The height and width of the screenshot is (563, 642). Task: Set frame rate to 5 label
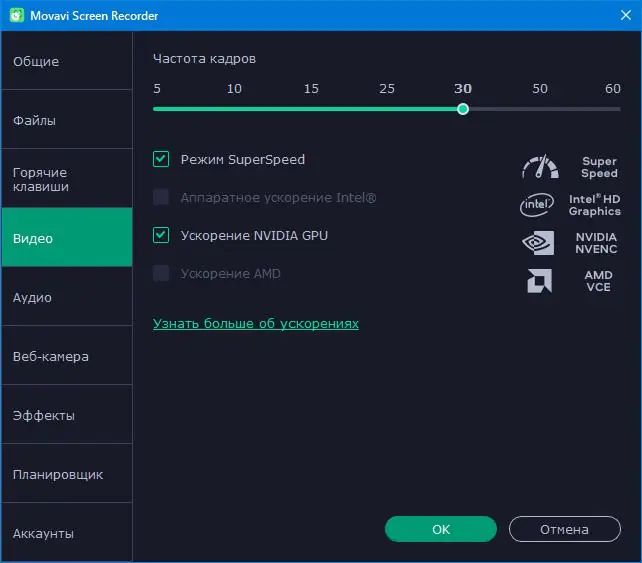click(x=157, y=88)
